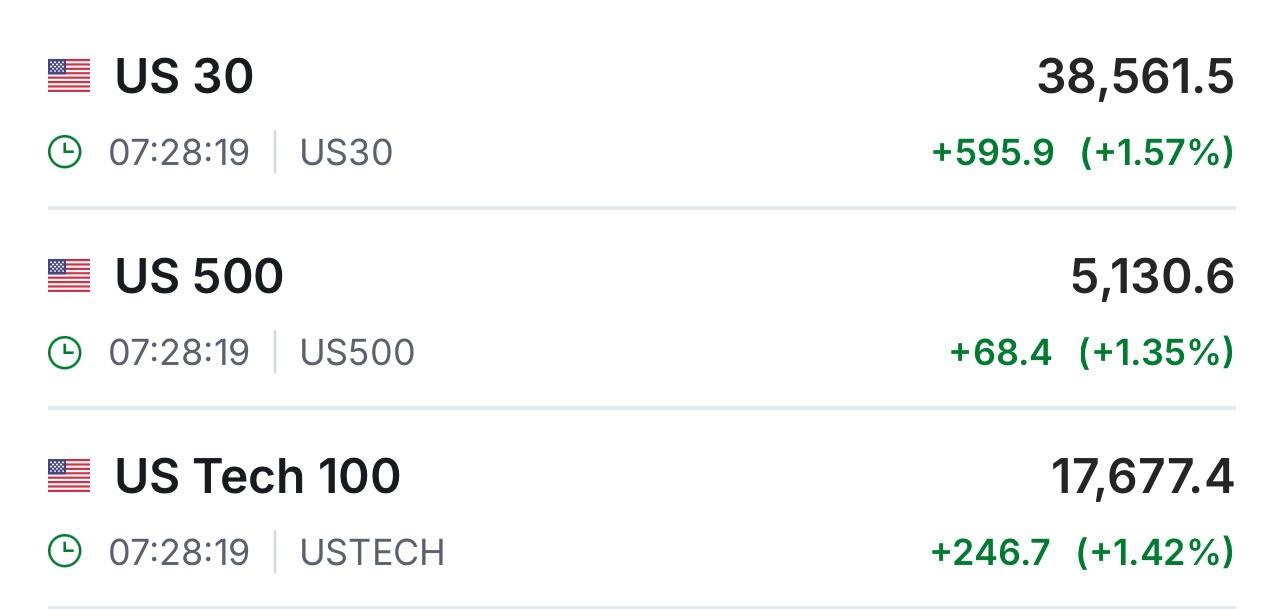The height and width of the screenshot is (609, 1284).
Task: Select the US500 ticker symbol
Action: click(x=357, y=353)
